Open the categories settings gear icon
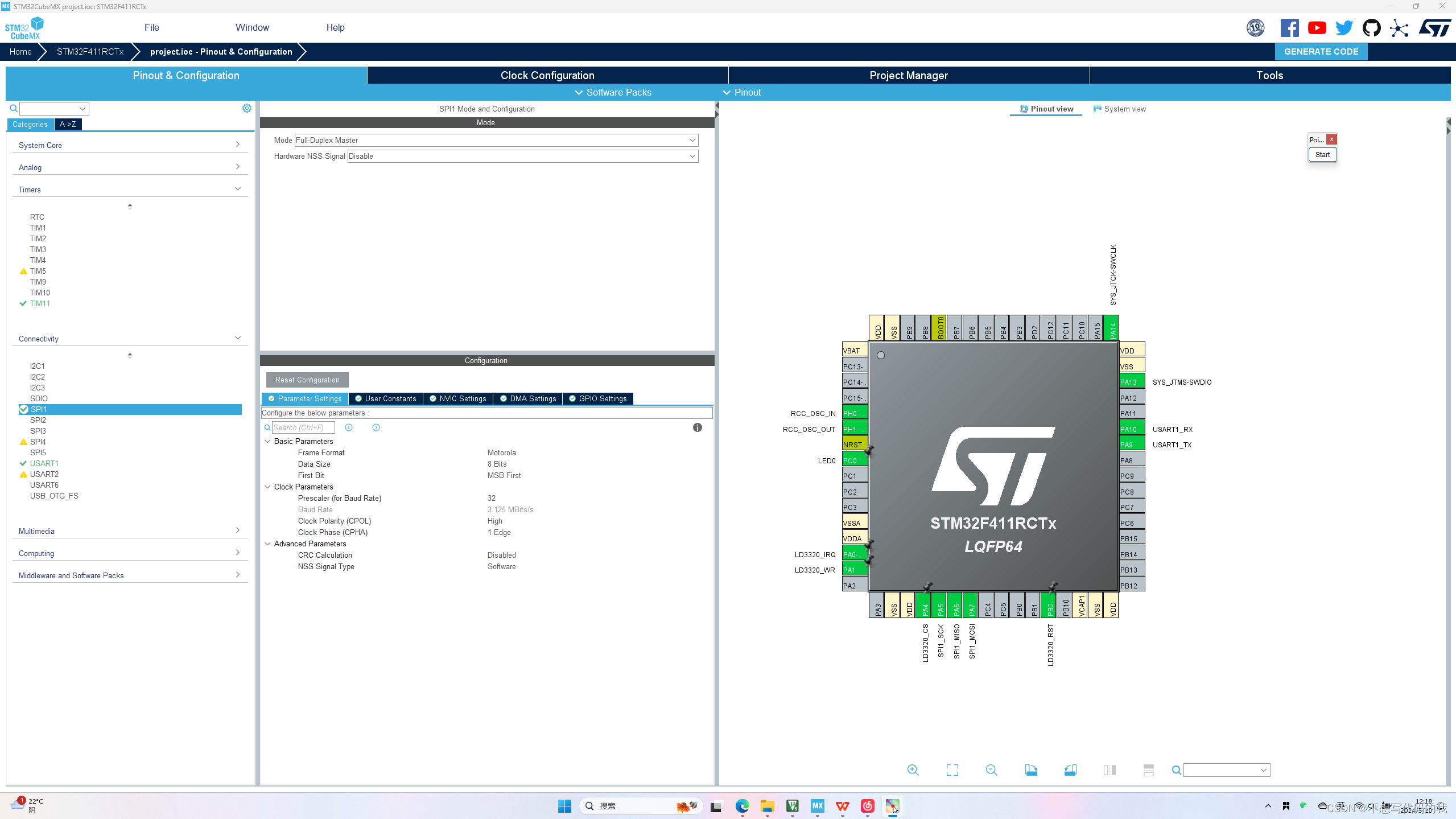Screen dimensions: 1456x819 pos(246,108)
